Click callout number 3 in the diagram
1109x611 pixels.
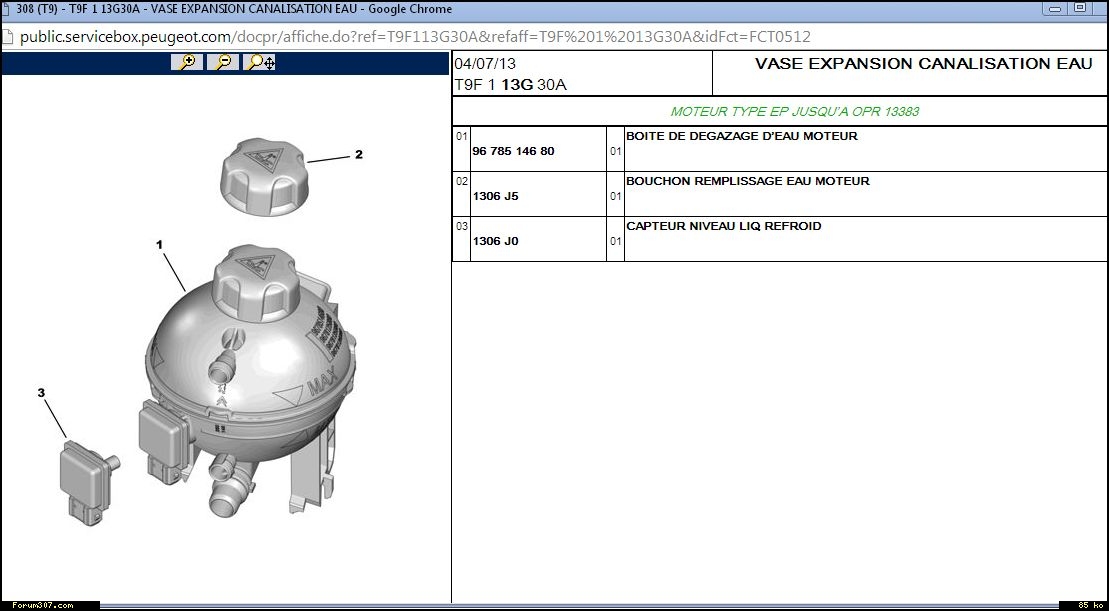coord(41,393)
